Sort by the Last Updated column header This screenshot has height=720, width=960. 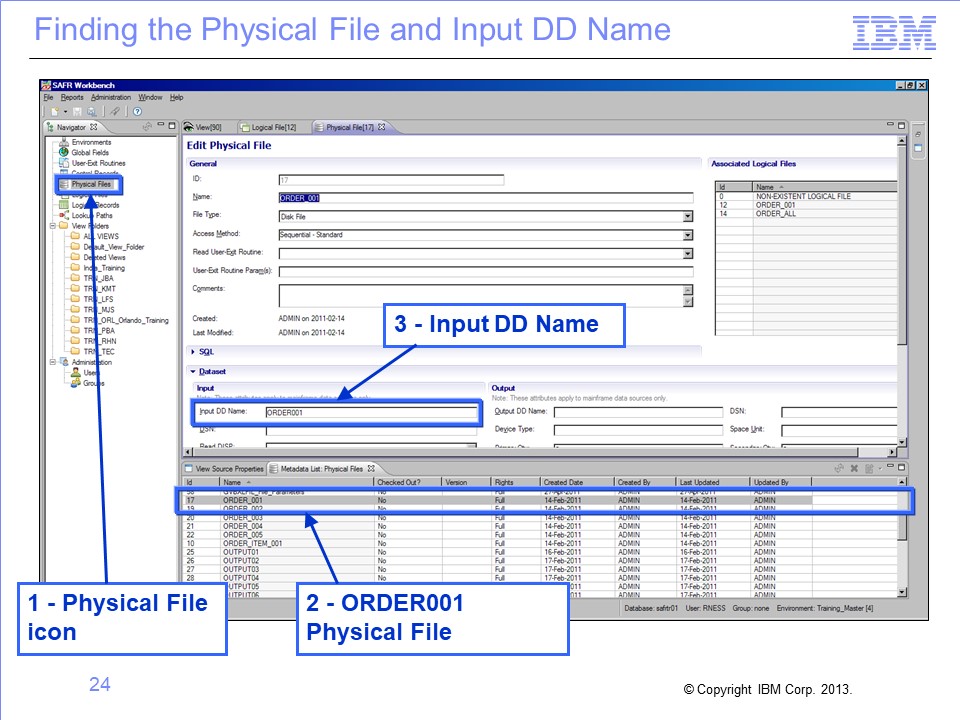click(x=713, y=482)
